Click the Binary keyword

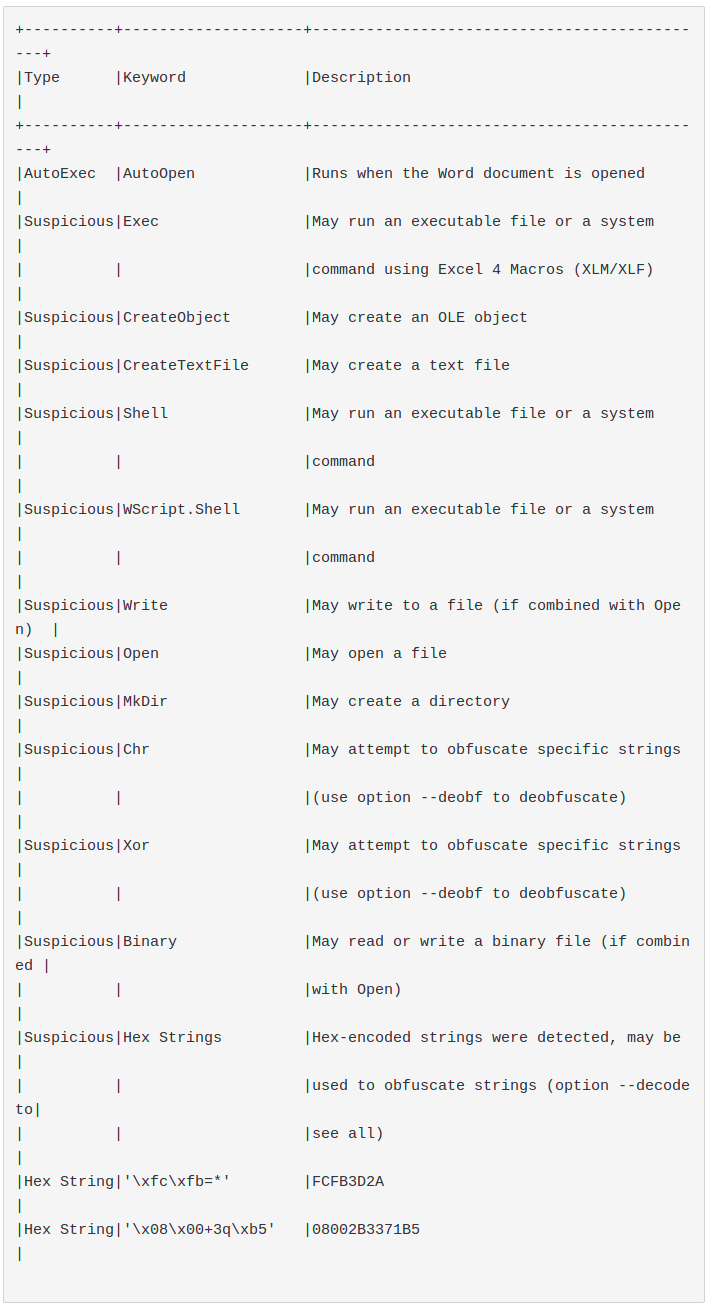[150, 942]
